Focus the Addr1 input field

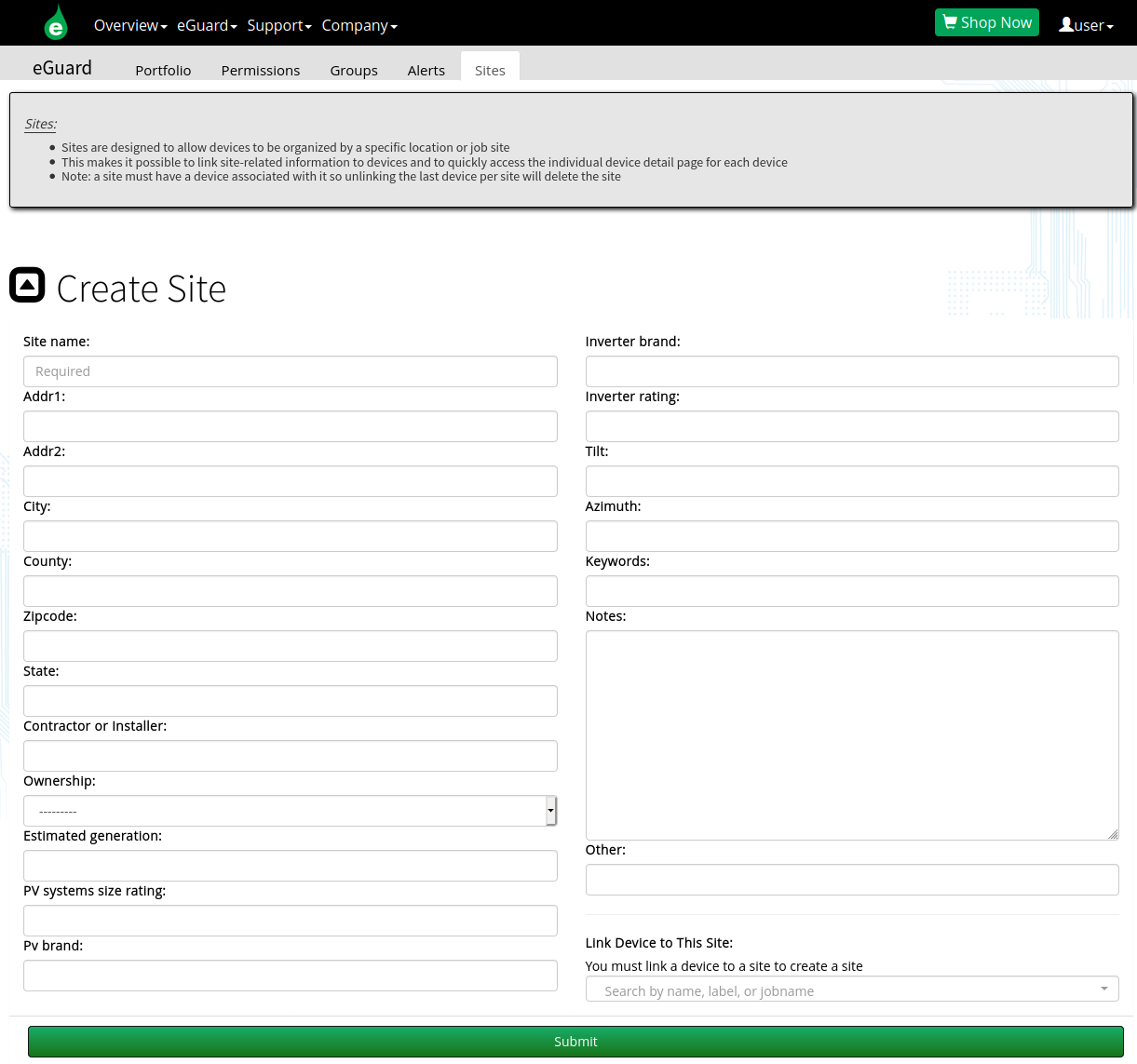(291, 426)
